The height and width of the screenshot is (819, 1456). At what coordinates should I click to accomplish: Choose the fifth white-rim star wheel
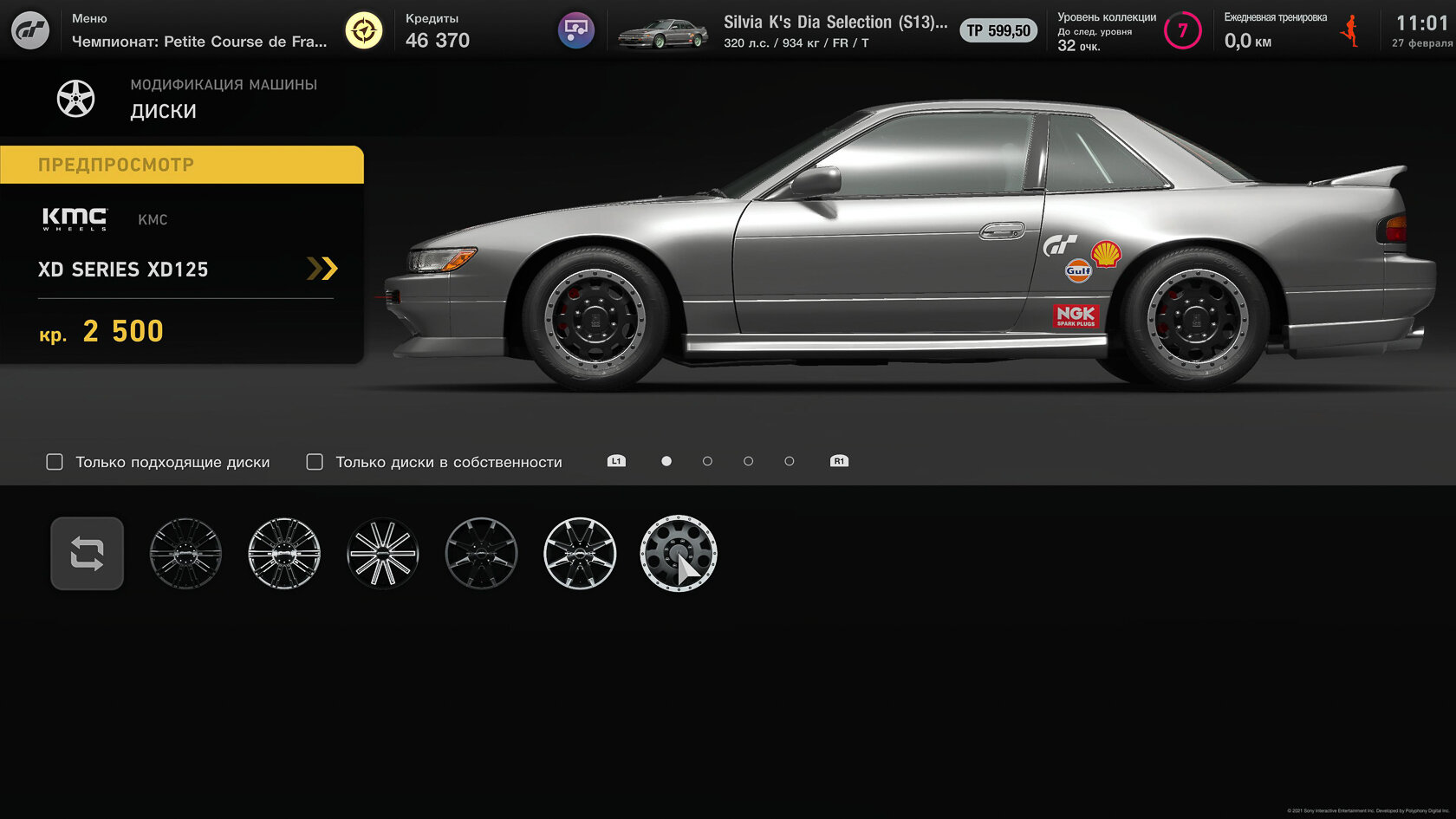click(580, 553)
